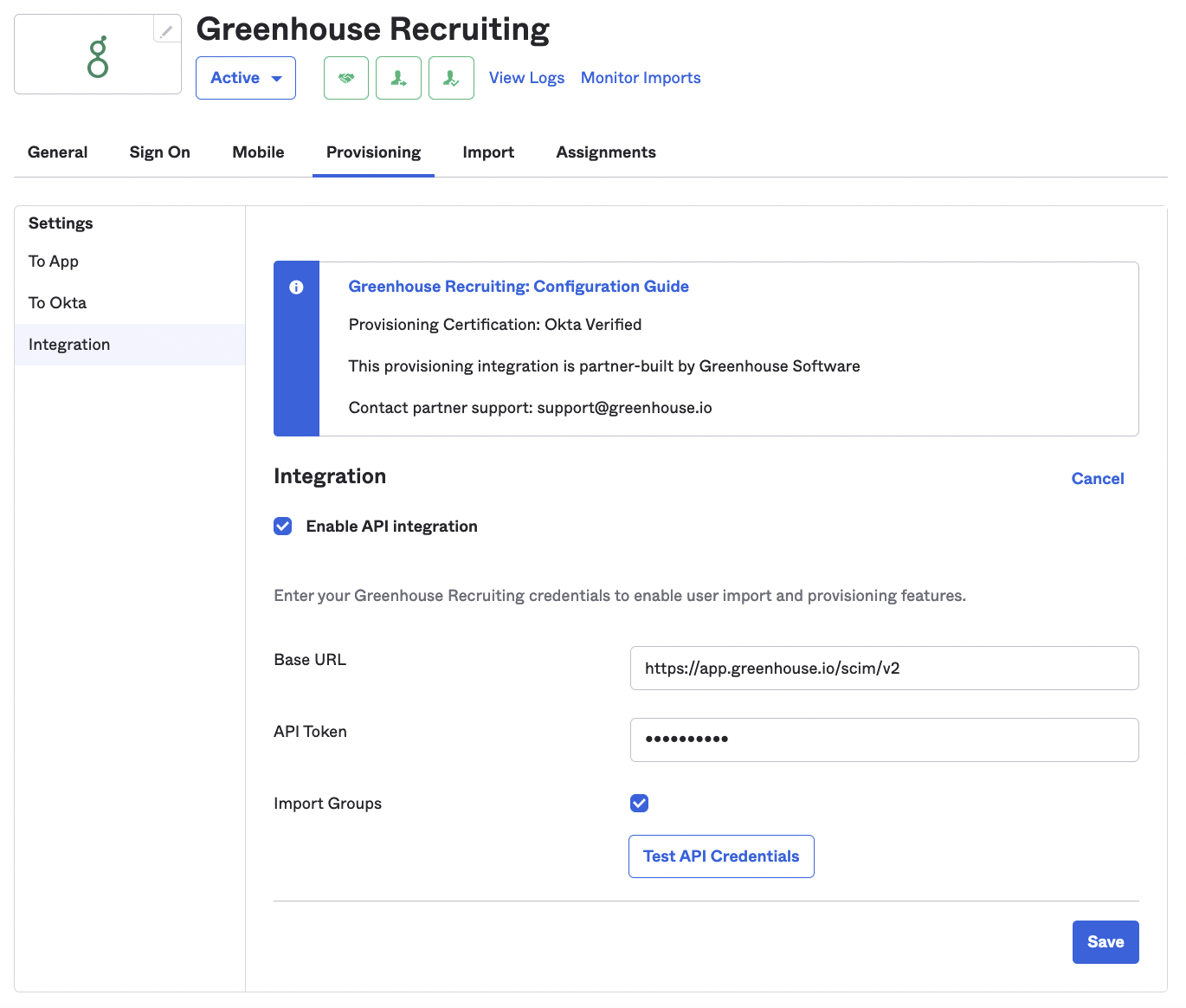The image size is (1186, 1008).
Task: Click the Save button
Action: (x=1105, y=942)
